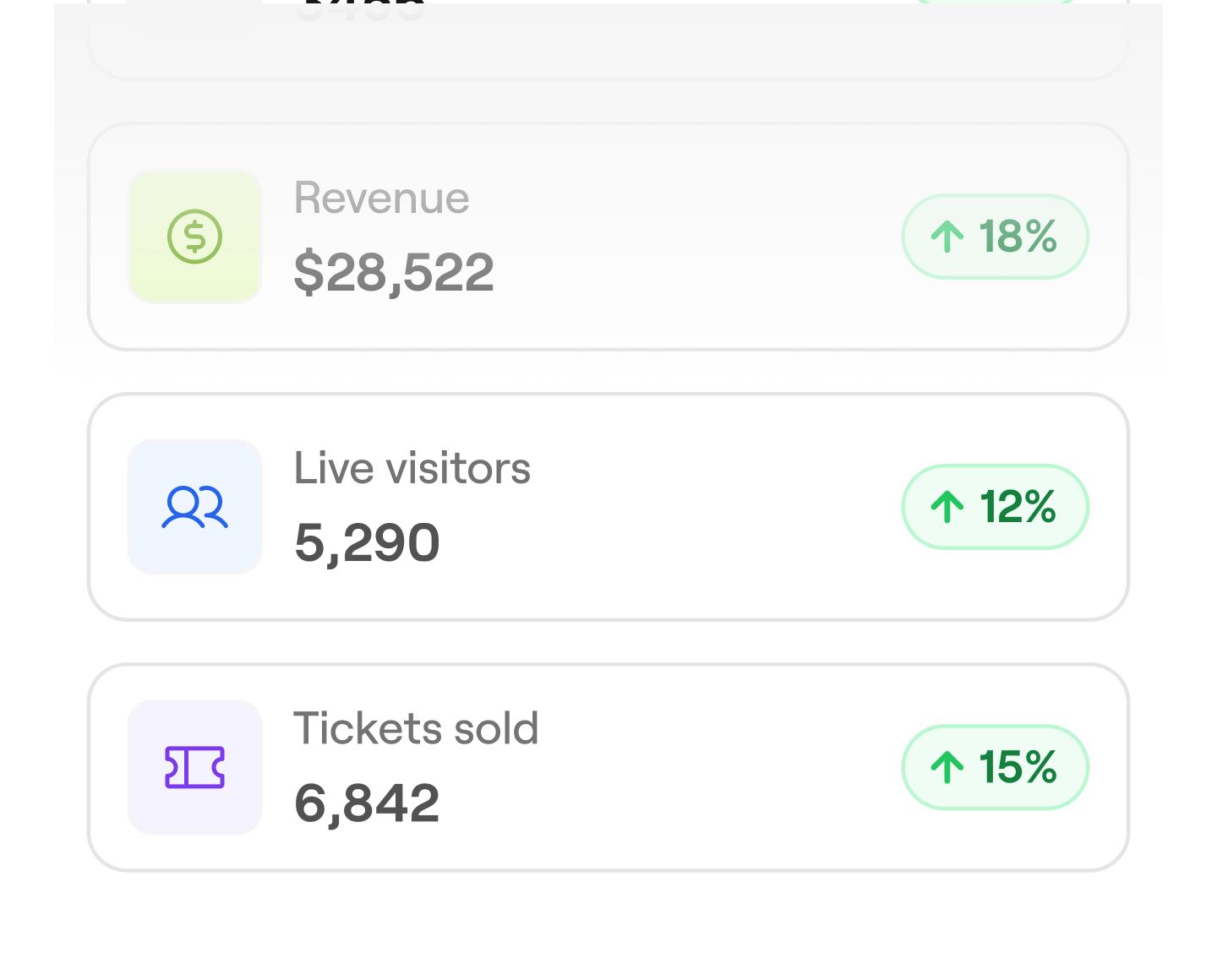Open the Revenue stat card
1217x980 pixels.
[608, 237]
